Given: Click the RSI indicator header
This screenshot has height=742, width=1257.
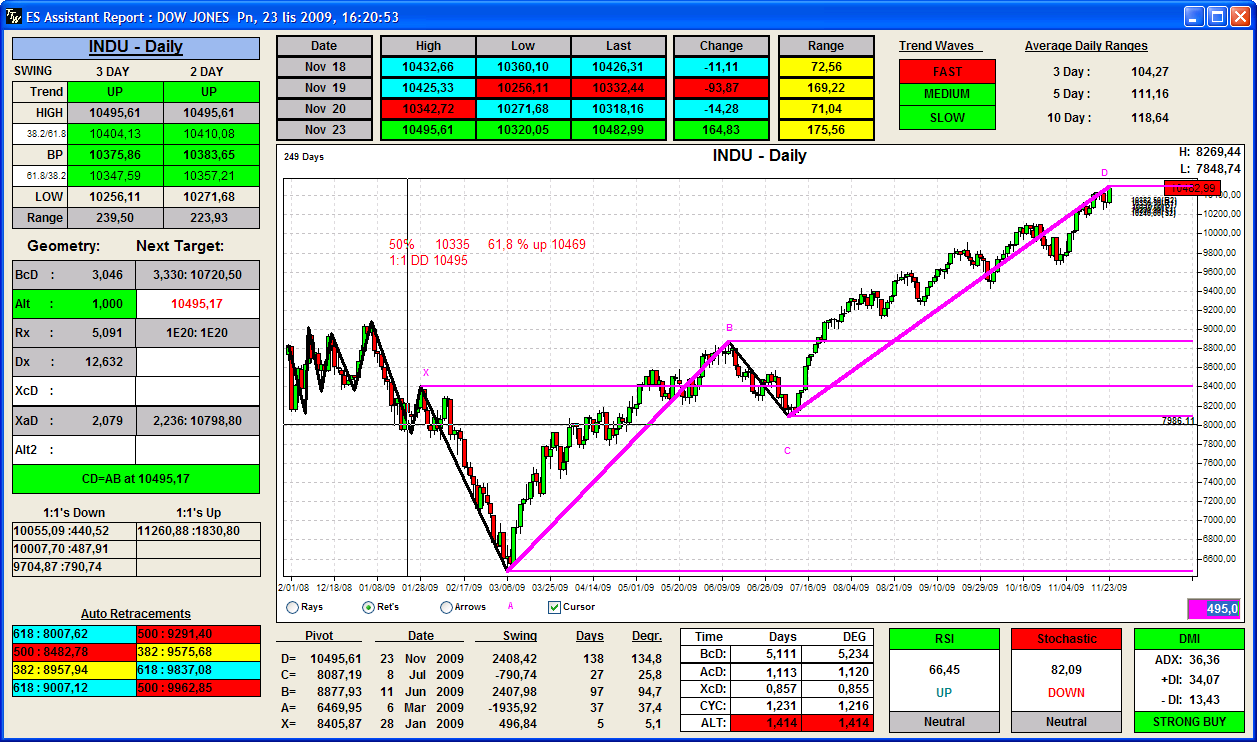Looking at the screenshot, I should (943, 639).
